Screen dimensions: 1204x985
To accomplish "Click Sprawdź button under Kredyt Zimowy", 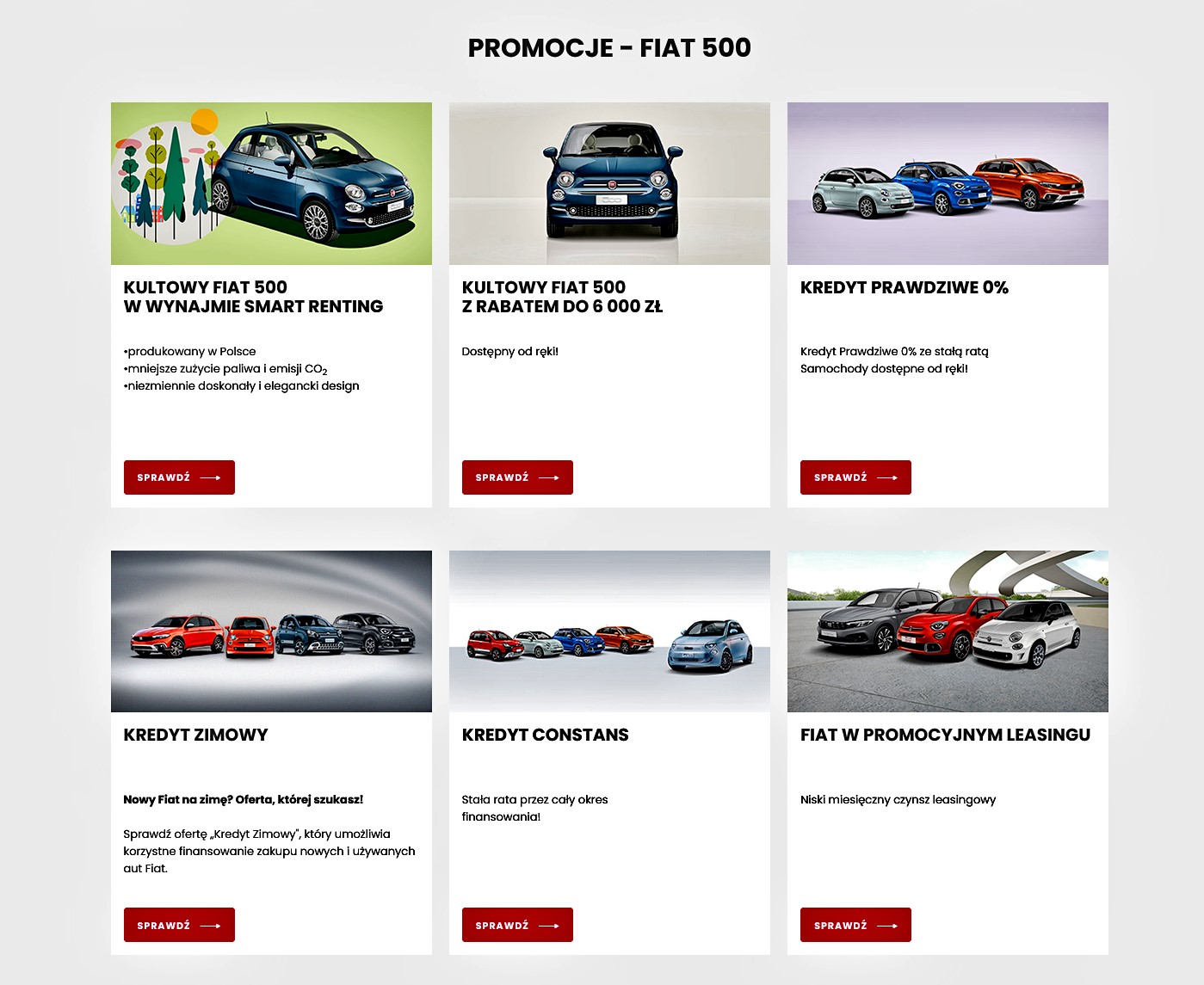I will [179, 925].
